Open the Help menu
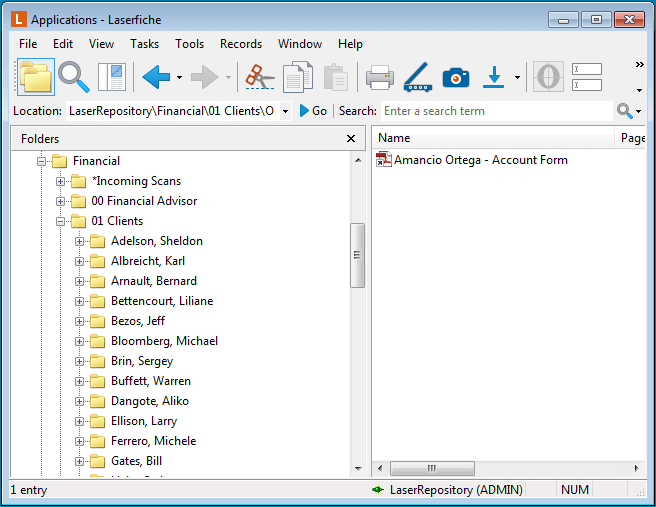The height and width of the screenshot is (507, 656). (350, 44)
